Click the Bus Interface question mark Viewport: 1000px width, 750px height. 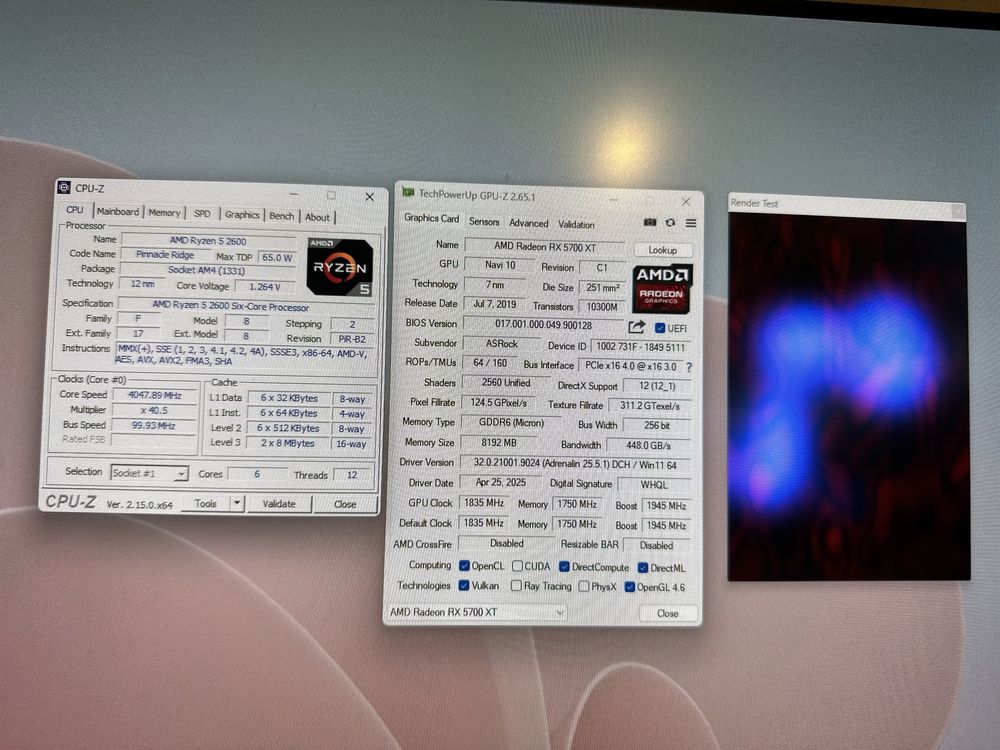pyautogui.click(x=689, y=367)
